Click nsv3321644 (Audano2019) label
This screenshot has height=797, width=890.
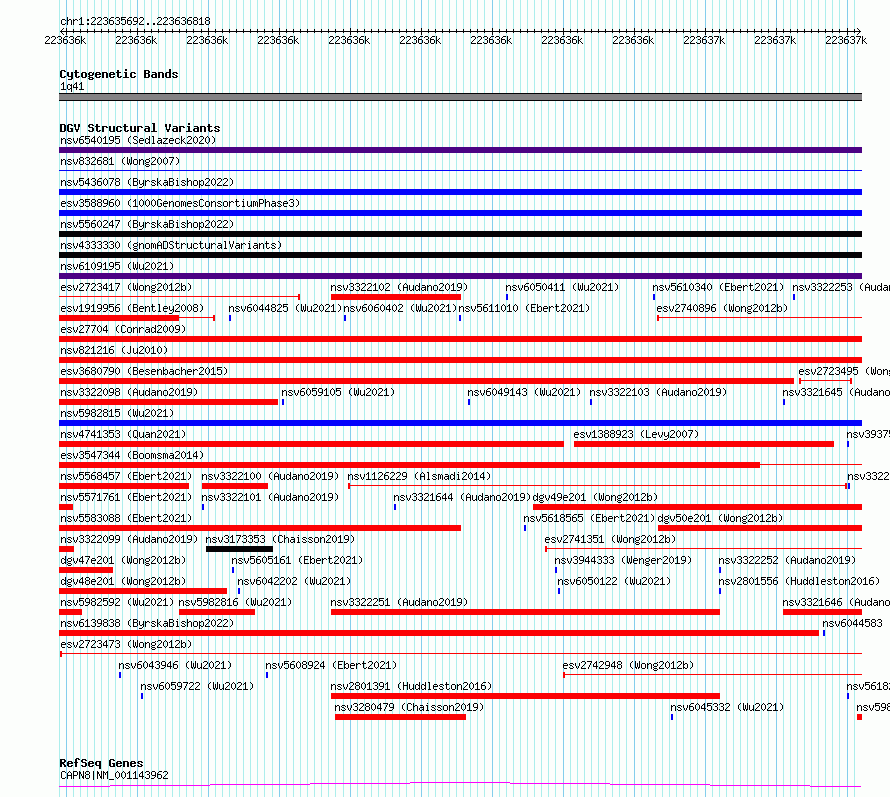[x=462, y=497]
